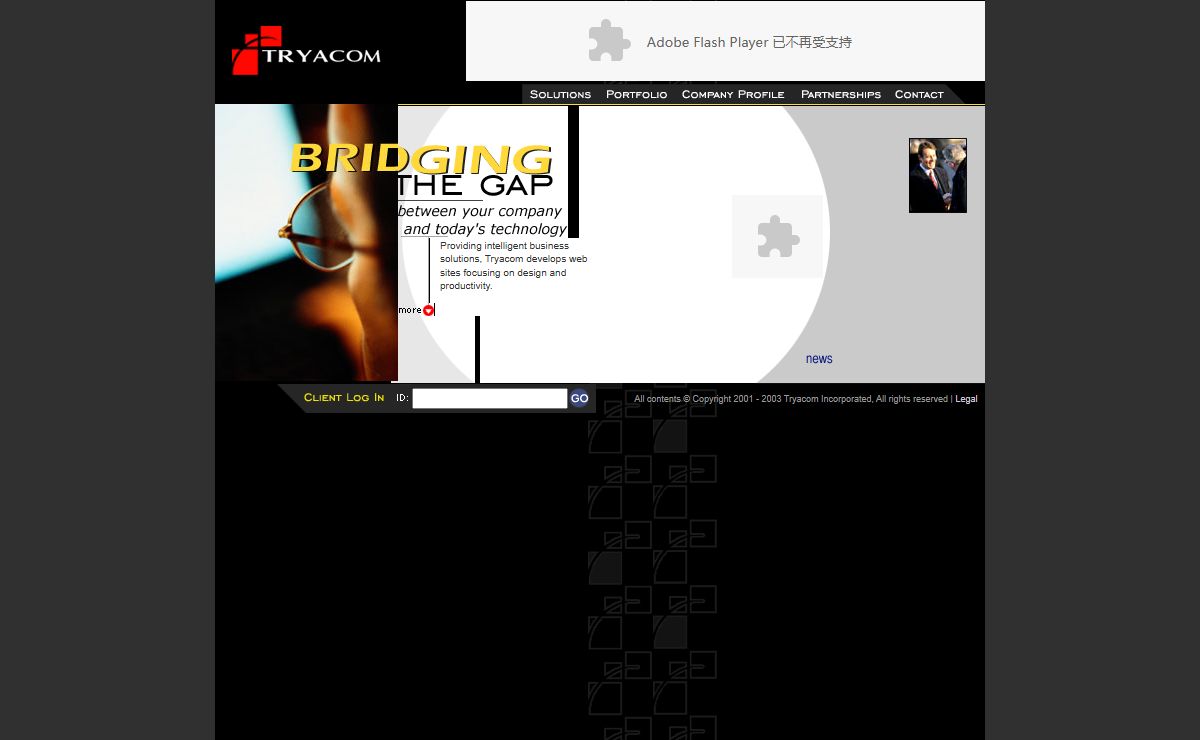Click the copyright 2001 - 2003 text
The height and width of the screenshot is (740, 1200).
click(791, 399)
